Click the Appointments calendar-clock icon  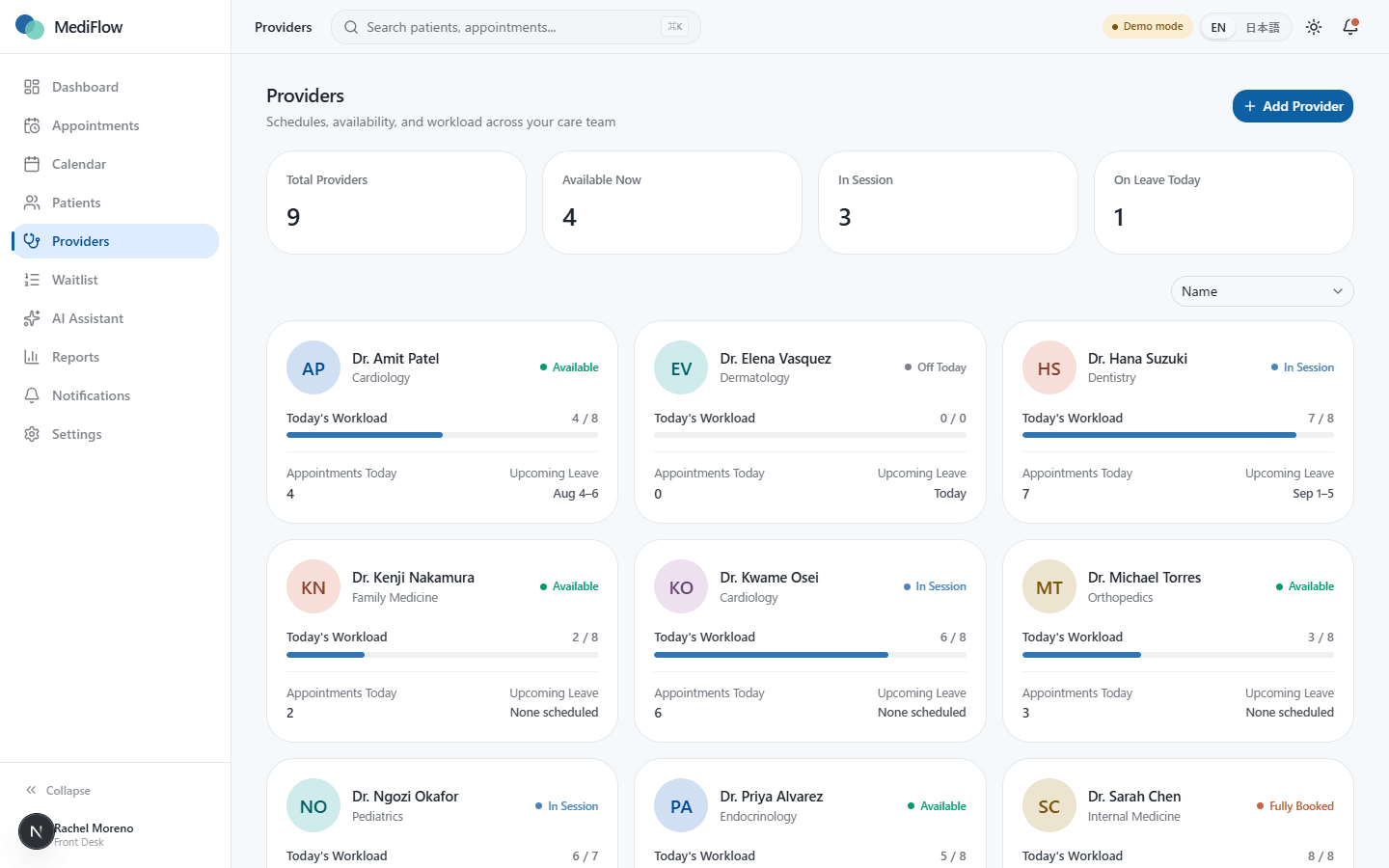(x=32, y=125)
